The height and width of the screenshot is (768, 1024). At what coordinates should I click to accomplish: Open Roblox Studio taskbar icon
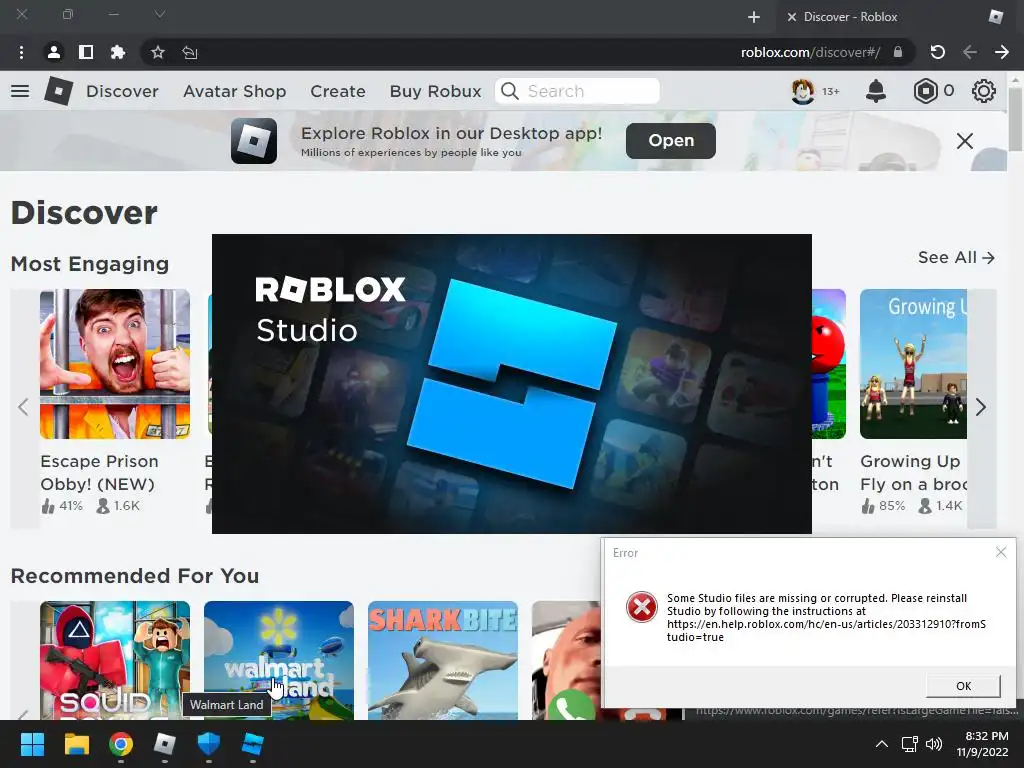pyautogui.click(x=253, y=744)
